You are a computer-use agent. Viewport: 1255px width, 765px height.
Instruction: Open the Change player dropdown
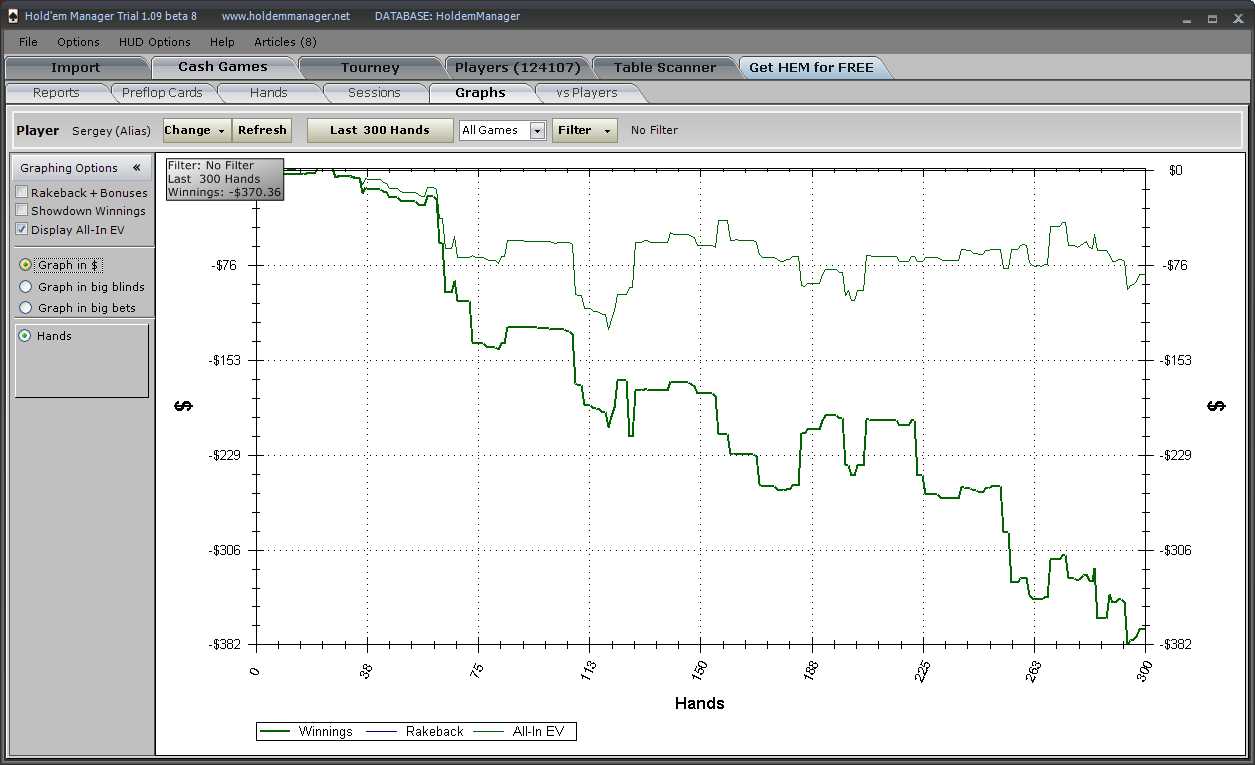pyautogui.click(x=196, y=130)
